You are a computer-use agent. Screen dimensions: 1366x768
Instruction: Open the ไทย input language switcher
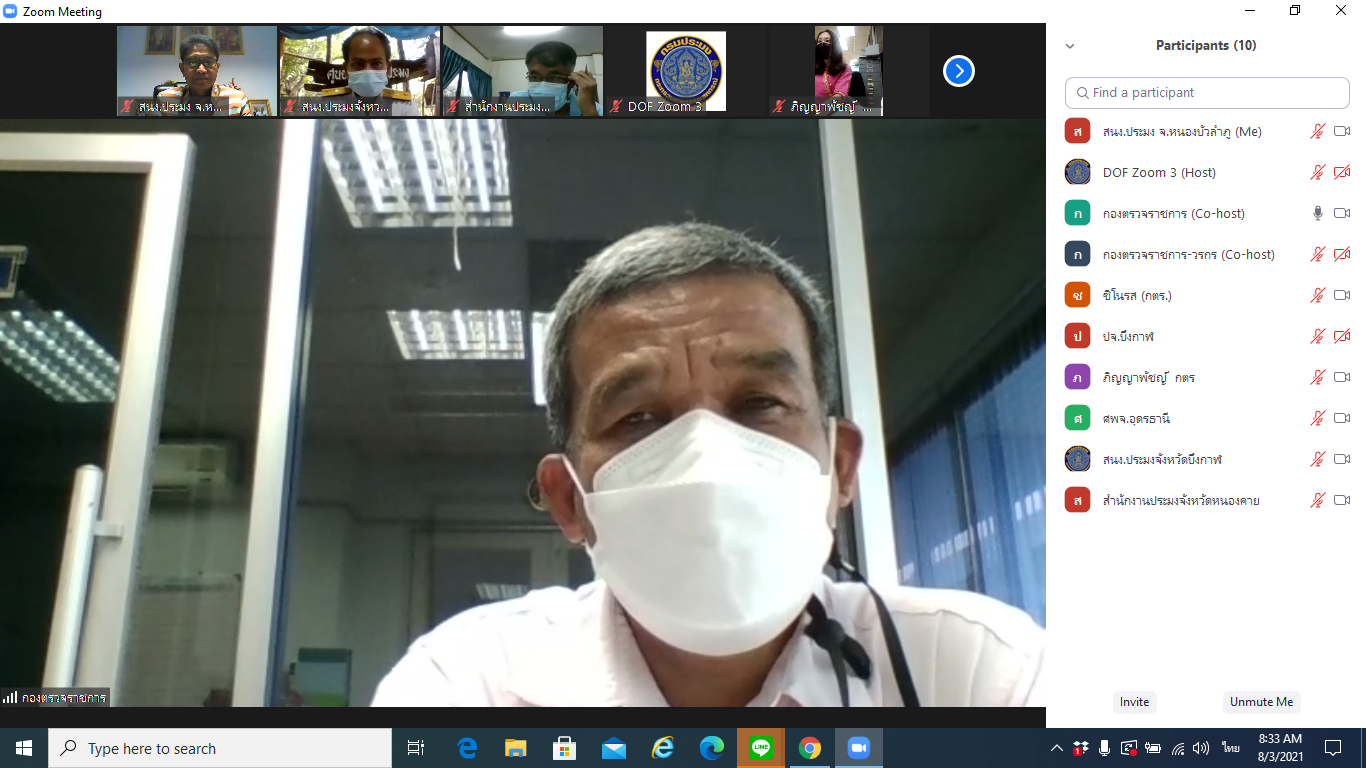click(x=1230, y=748)
